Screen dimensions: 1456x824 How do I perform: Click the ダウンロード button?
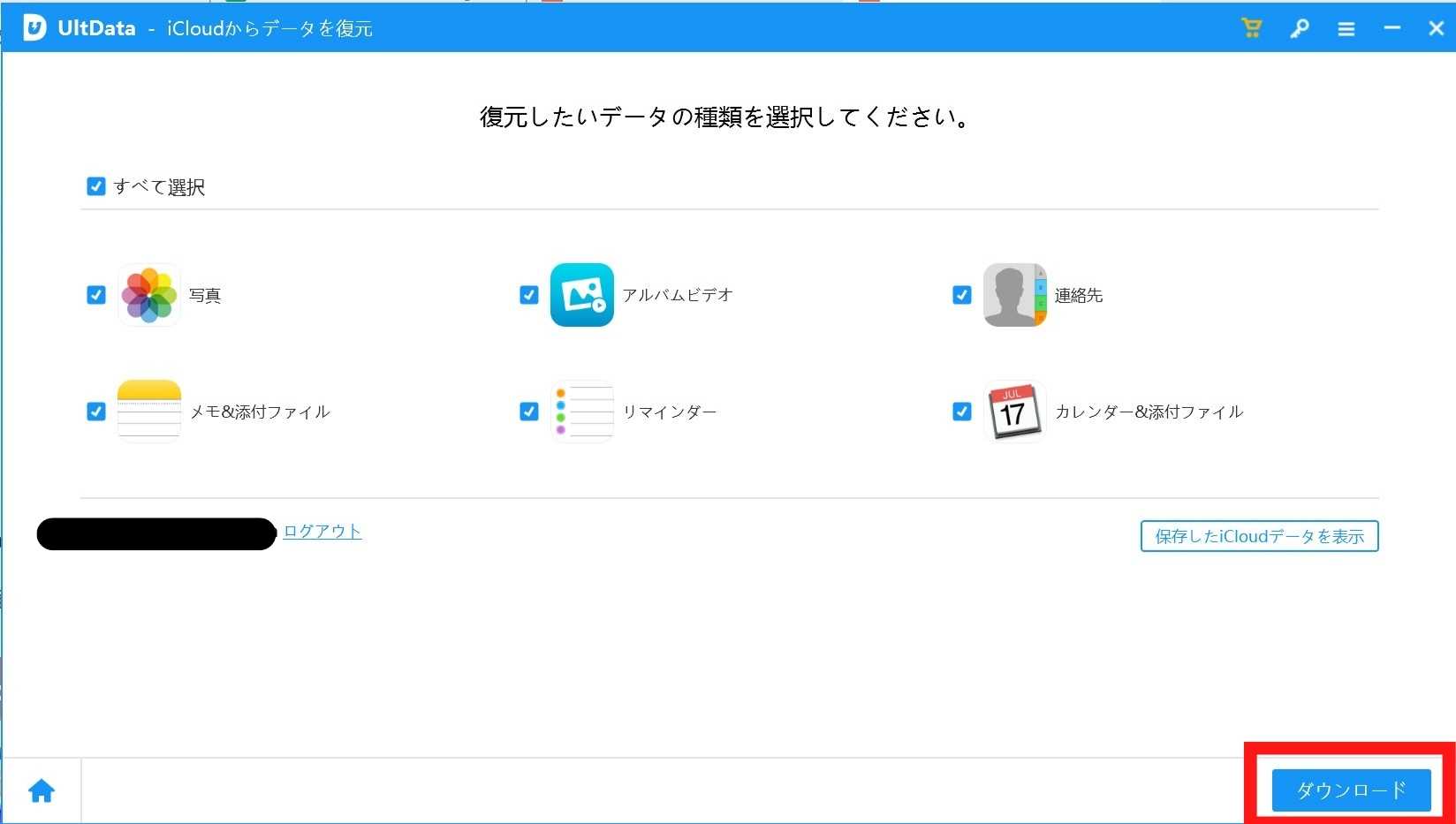click(x=1350, y=790)
